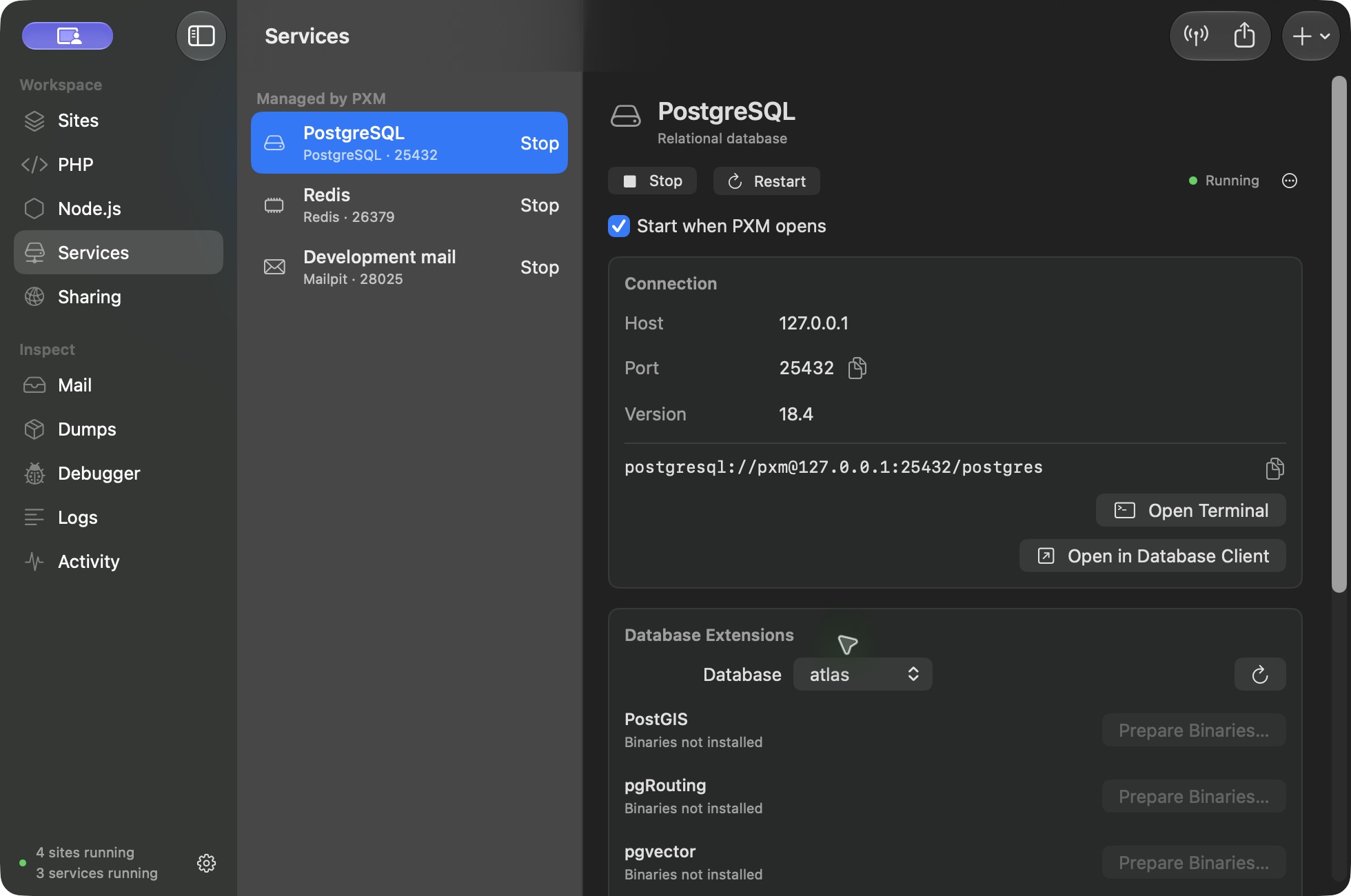
Task: Click the purple workspace profile button
Action: tap(68, 36)
